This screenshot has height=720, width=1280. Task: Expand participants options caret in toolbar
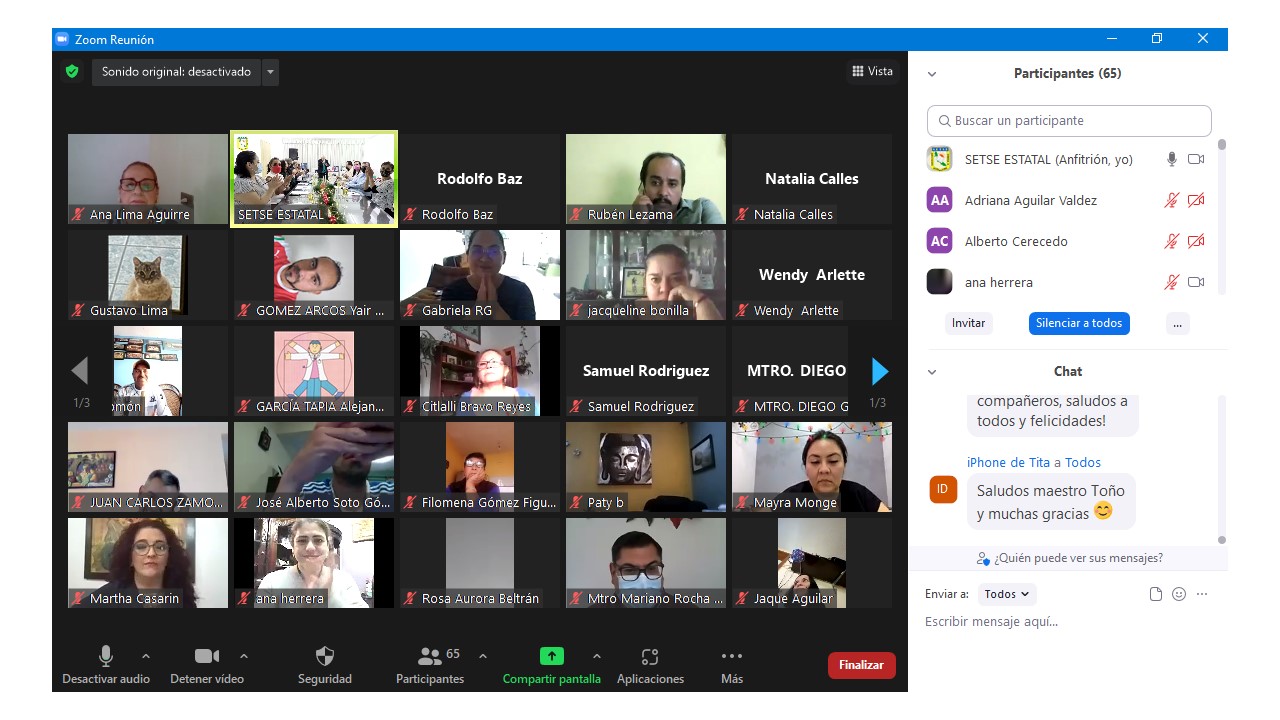click(483, 657)
